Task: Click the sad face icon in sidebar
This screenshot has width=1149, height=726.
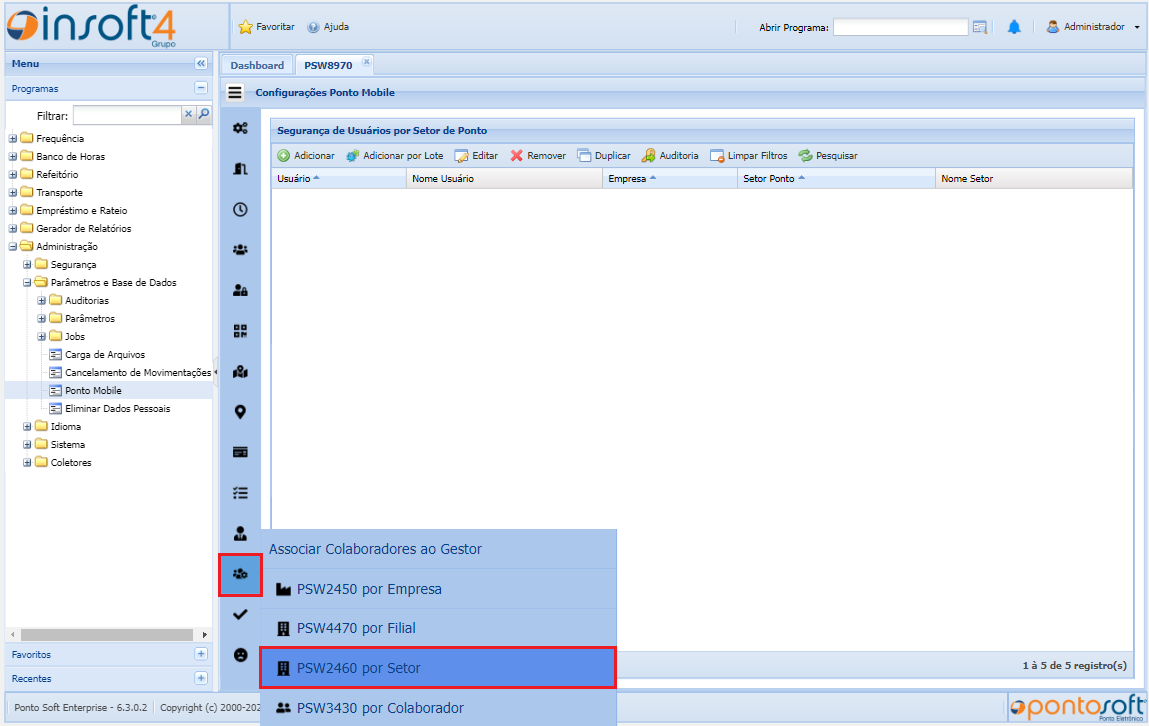Action: pyautogui.click(x=240, y=655)
